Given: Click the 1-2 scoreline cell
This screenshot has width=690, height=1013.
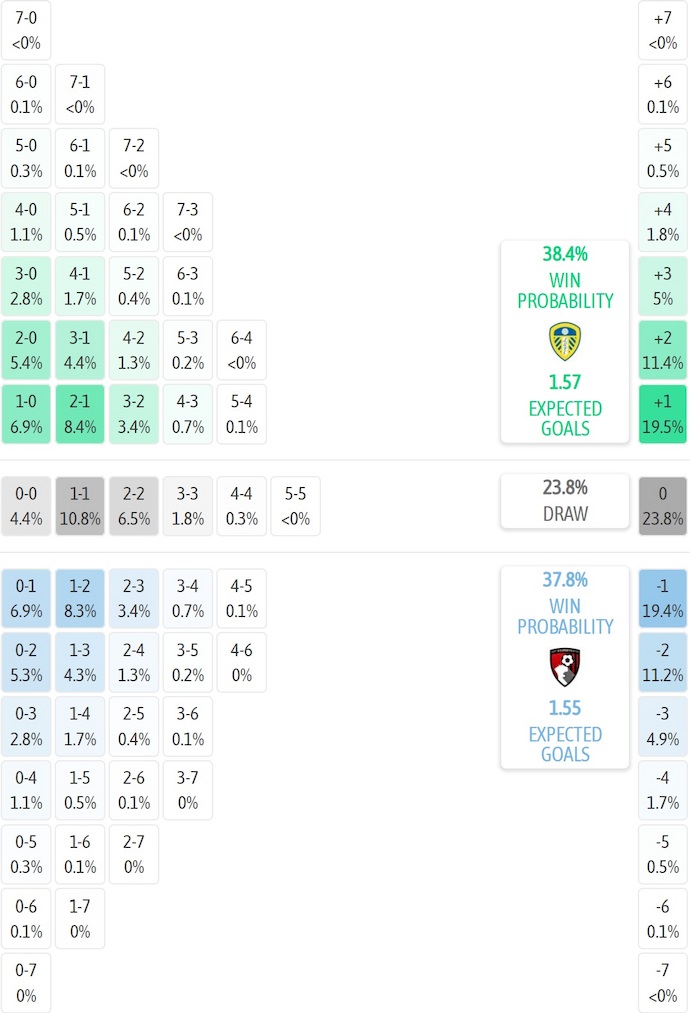Looking at the screenshot, I should [x=80, y=598].
